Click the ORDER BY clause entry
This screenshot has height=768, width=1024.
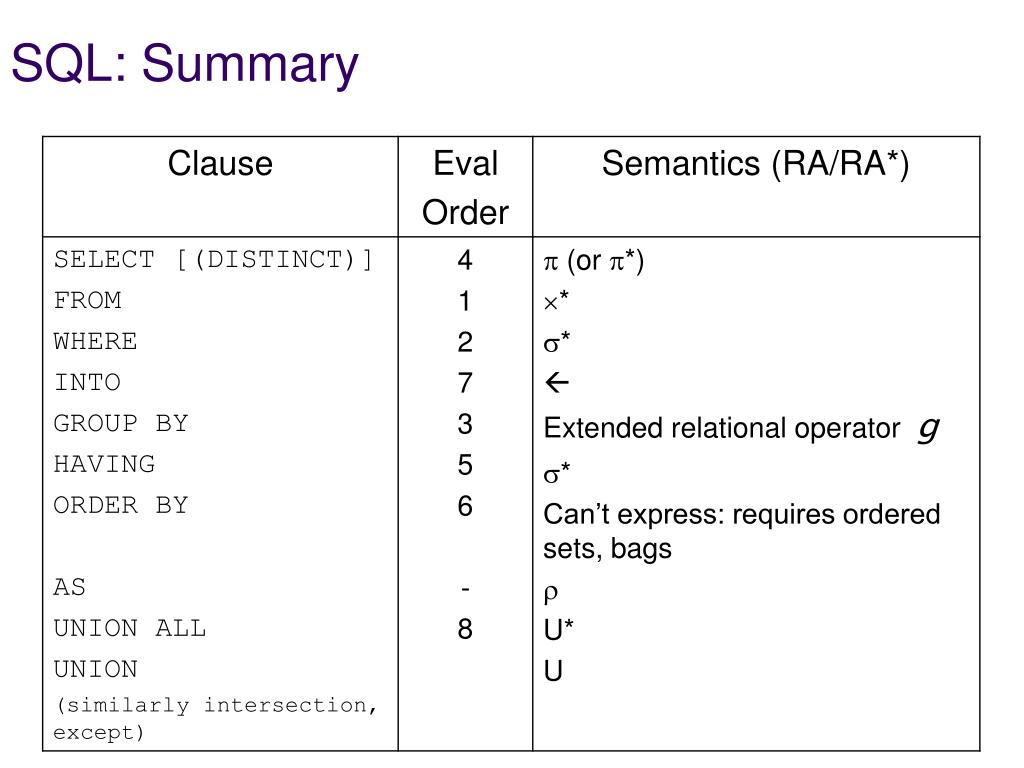pyautogui.click(x=121, y=506)
